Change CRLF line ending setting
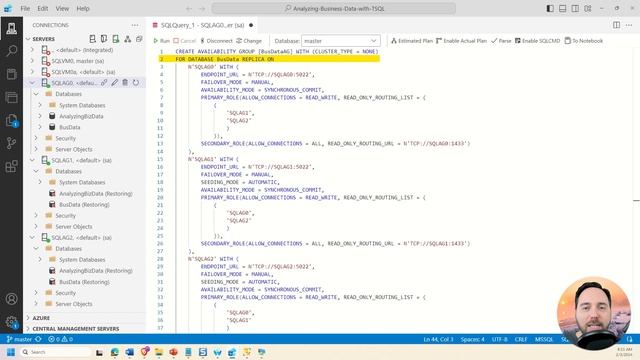The height and width of the screenshot is (360, 640). [521, 339]
